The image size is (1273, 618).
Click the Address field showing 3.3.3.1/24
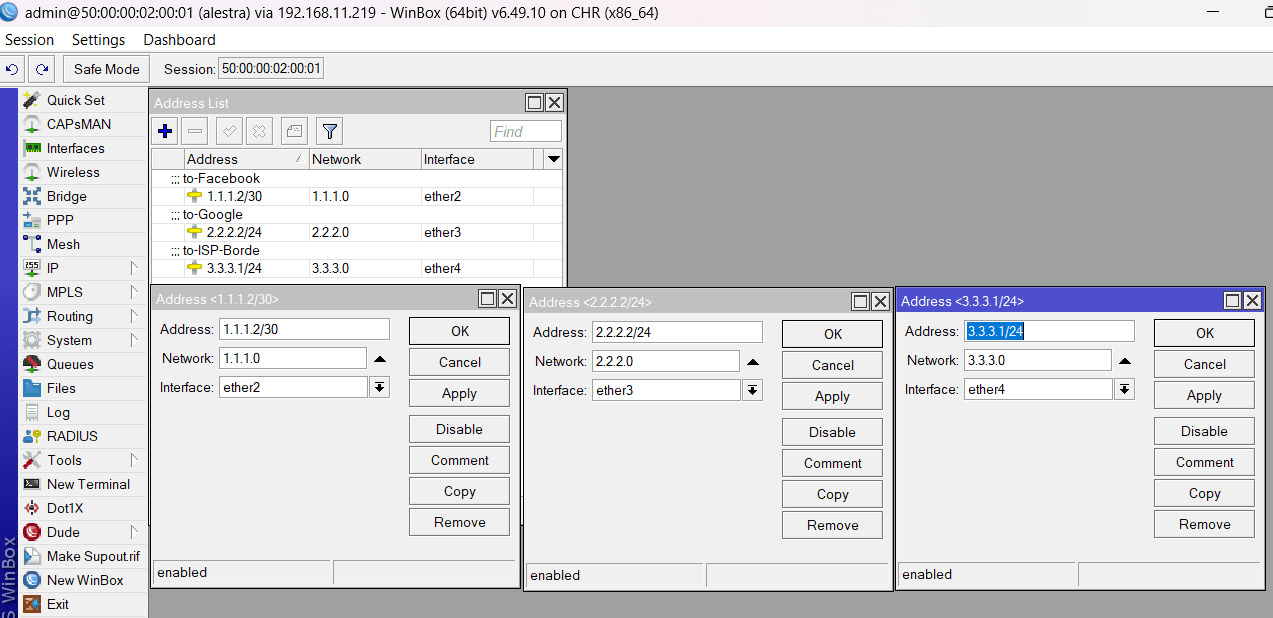pyautogui.click(x=1049, y=331)
